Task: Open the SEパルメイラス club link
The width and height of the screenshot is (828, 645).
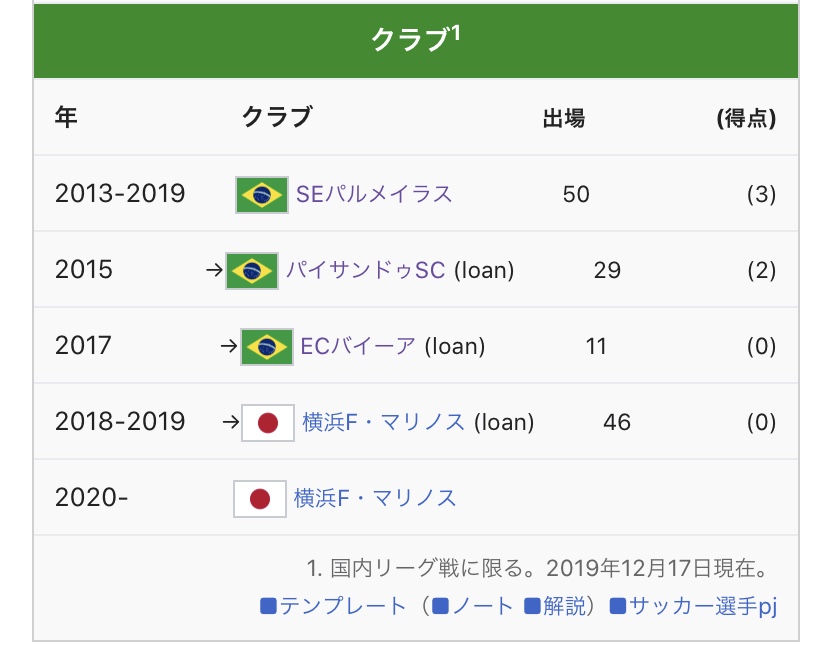Action: point(374,194)
